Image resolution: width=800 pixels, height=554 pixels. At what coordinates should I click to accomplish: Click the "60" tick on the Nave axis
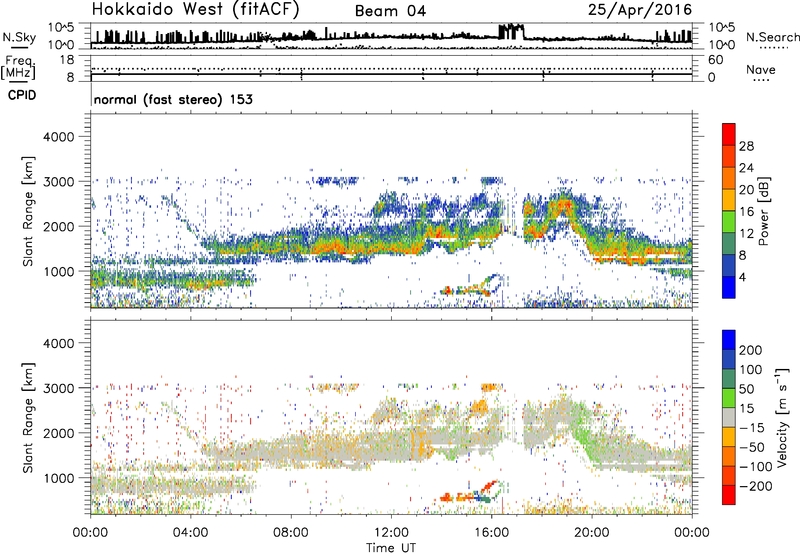(715, 60)
